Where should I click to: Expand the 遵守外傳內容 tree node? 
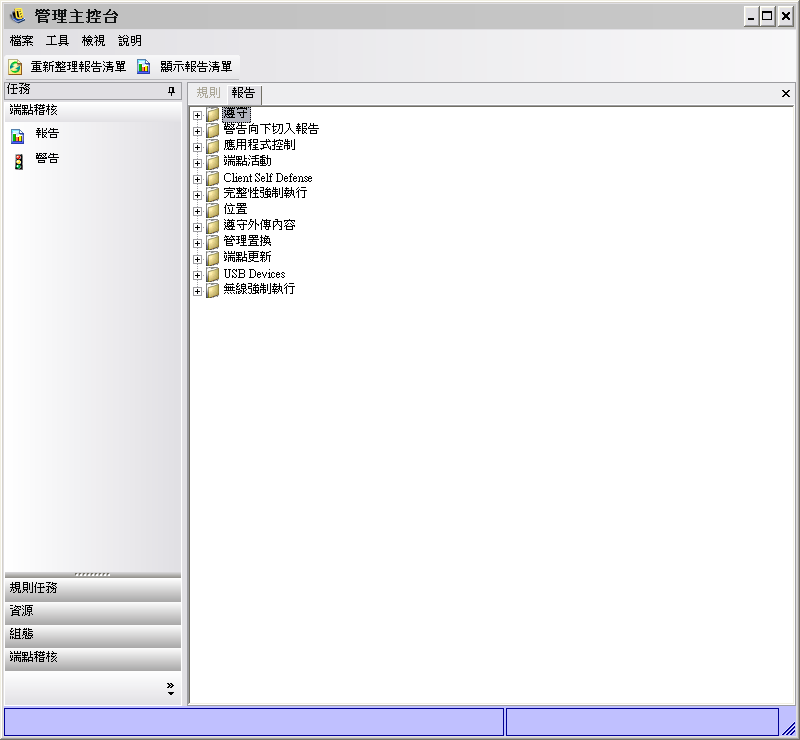(x=197, y=227)
